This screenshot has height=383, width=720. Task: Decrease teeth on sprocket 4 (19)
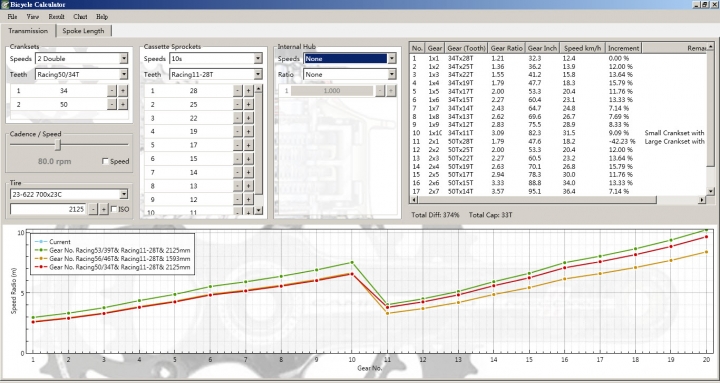tap(237, 131)
